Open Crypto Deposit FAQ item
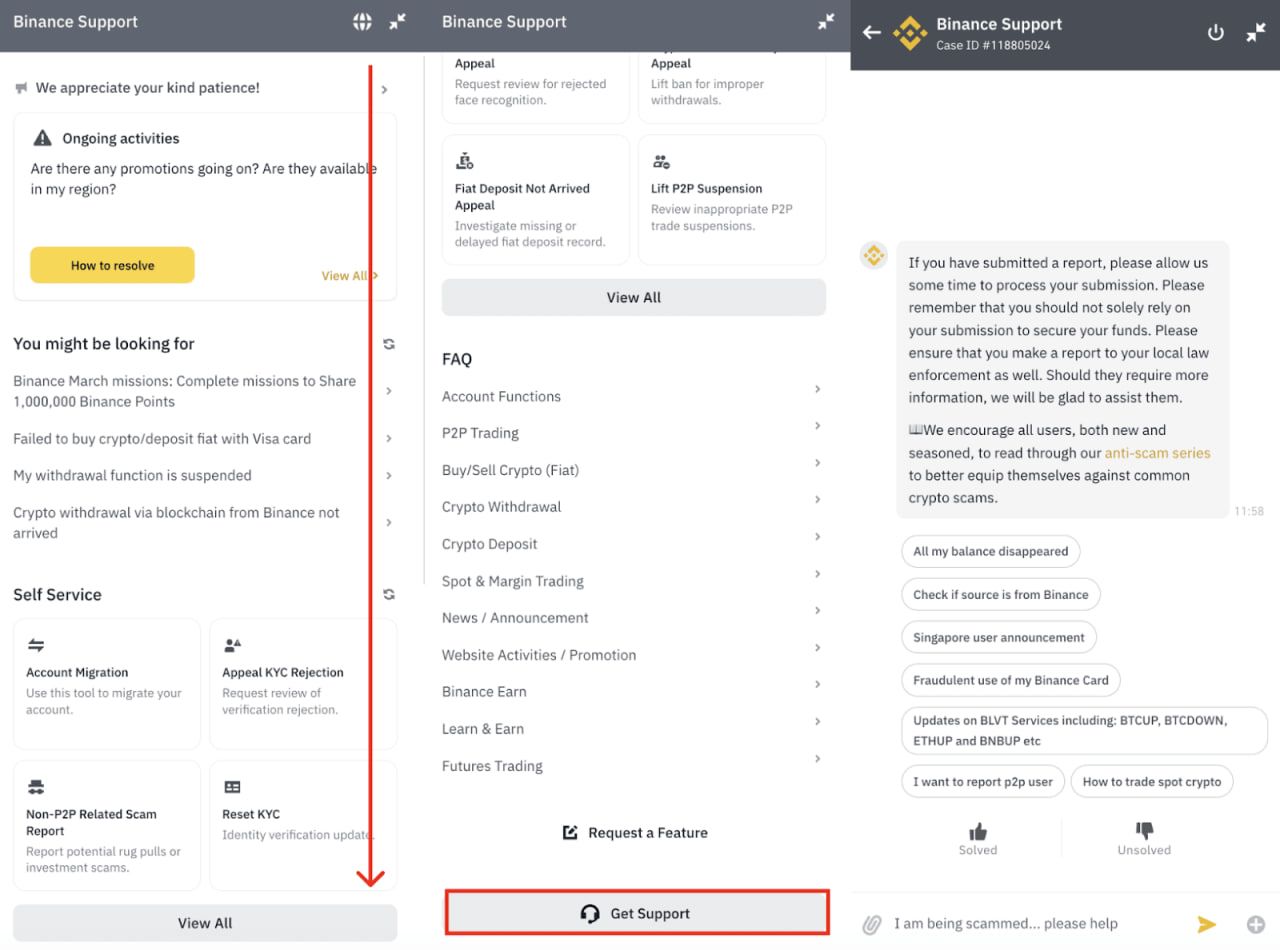The width and height of the screenshot is (1280, 950). pos(633,544)
